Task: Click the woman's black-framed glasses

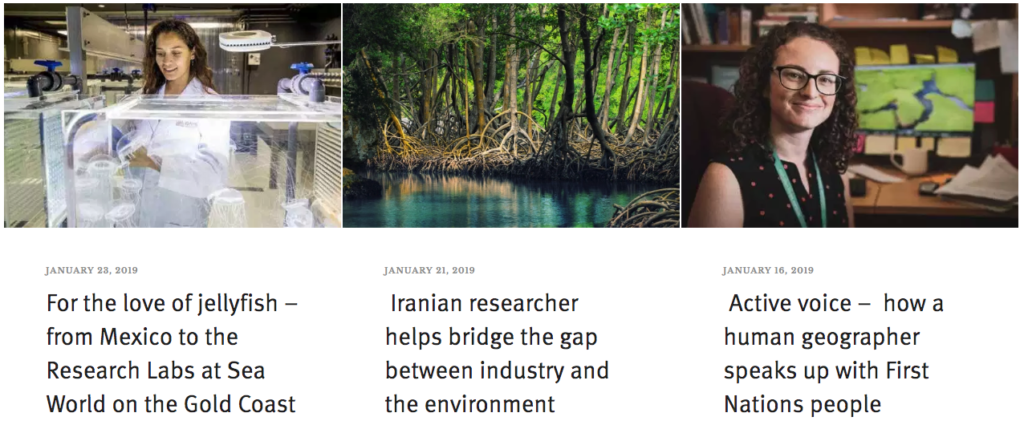Action: (809, 80)
